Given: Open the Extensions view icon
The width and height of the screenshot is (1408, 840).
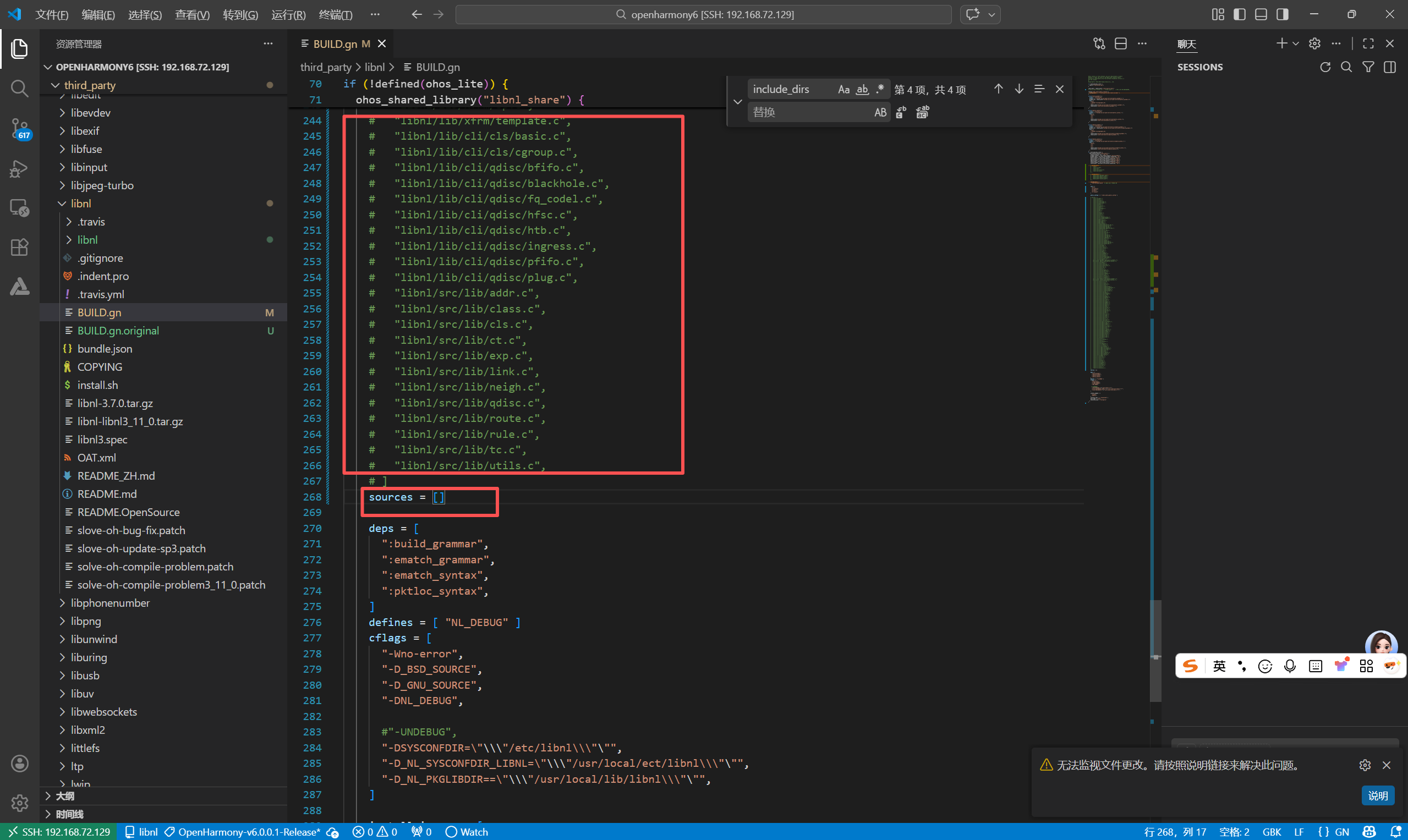Looking at the screenshot, I should pyautogui.click(x=19, y=248).
